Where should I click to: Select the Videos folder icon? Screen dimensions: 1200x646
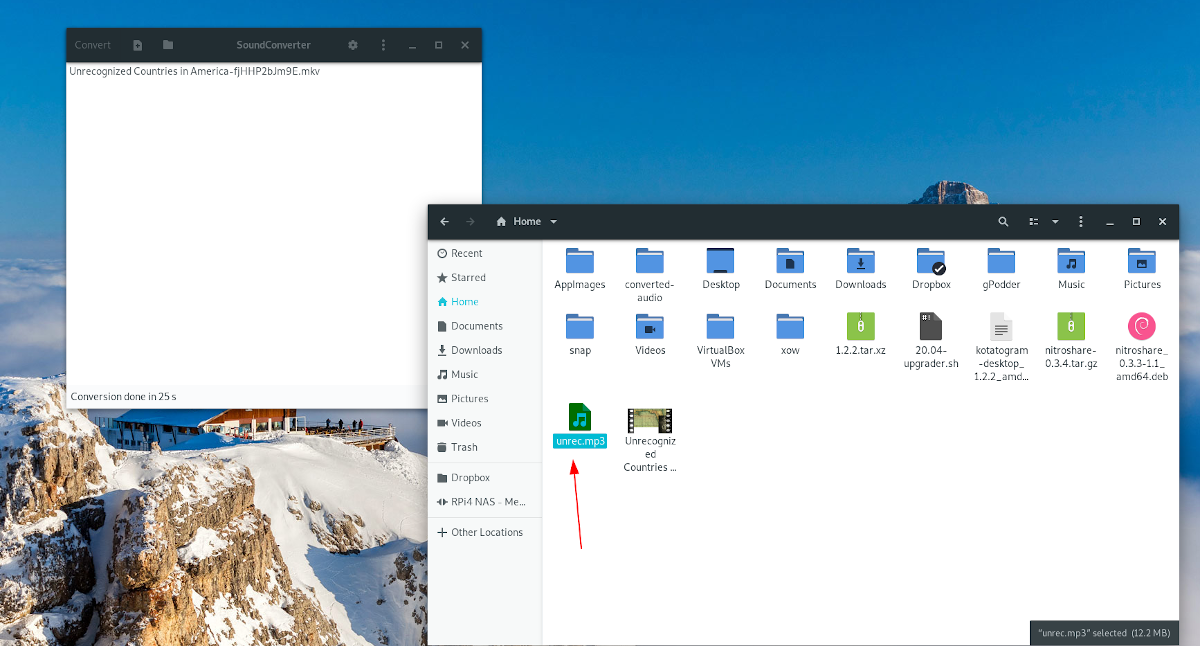point(650,327)
